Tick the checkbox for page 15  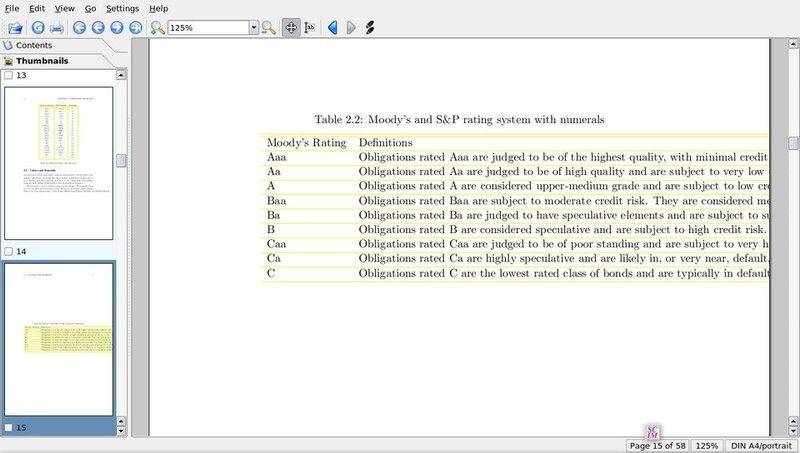pyautogui.click(x=9, y=427)
